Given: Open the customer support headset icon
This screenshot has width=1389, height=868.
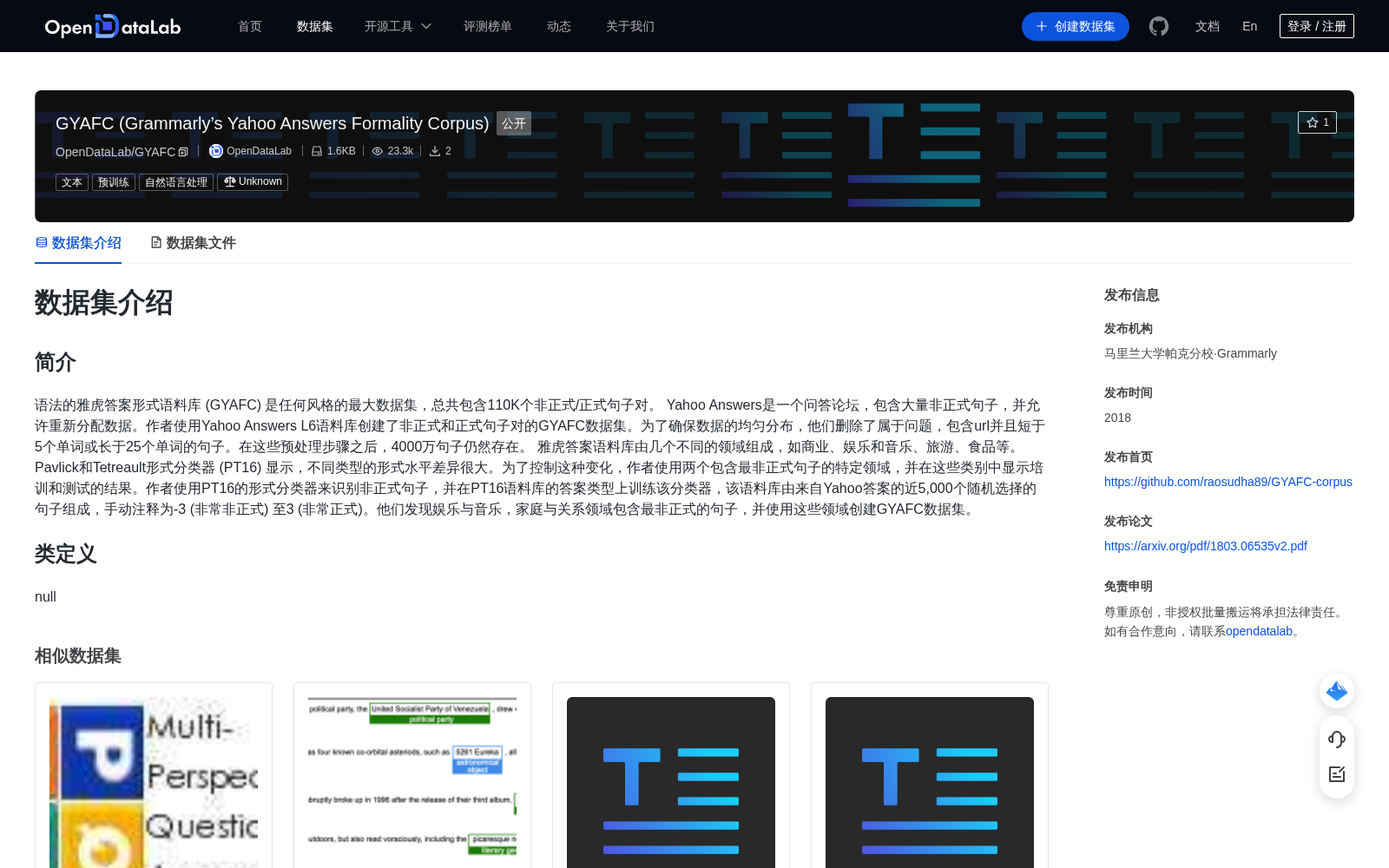Looking at the screenshot, I should click(1337, 739).
